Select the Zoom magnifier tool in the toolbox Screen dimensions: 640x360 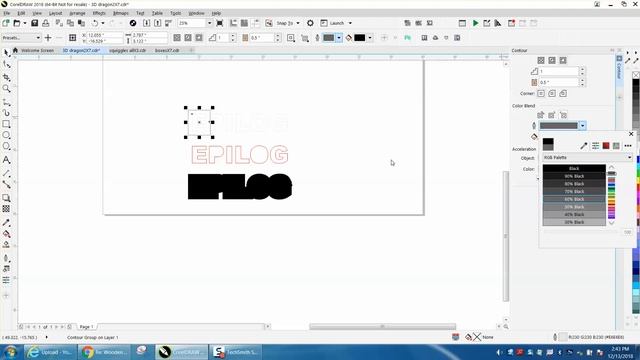tap(7, 89)
